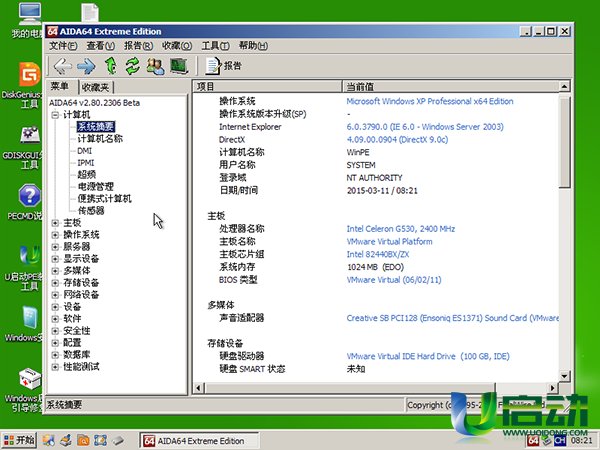This screenshot has height=450, width=600.
Task: Expand the 性能测试 tree node
Action: click(55, 367)
